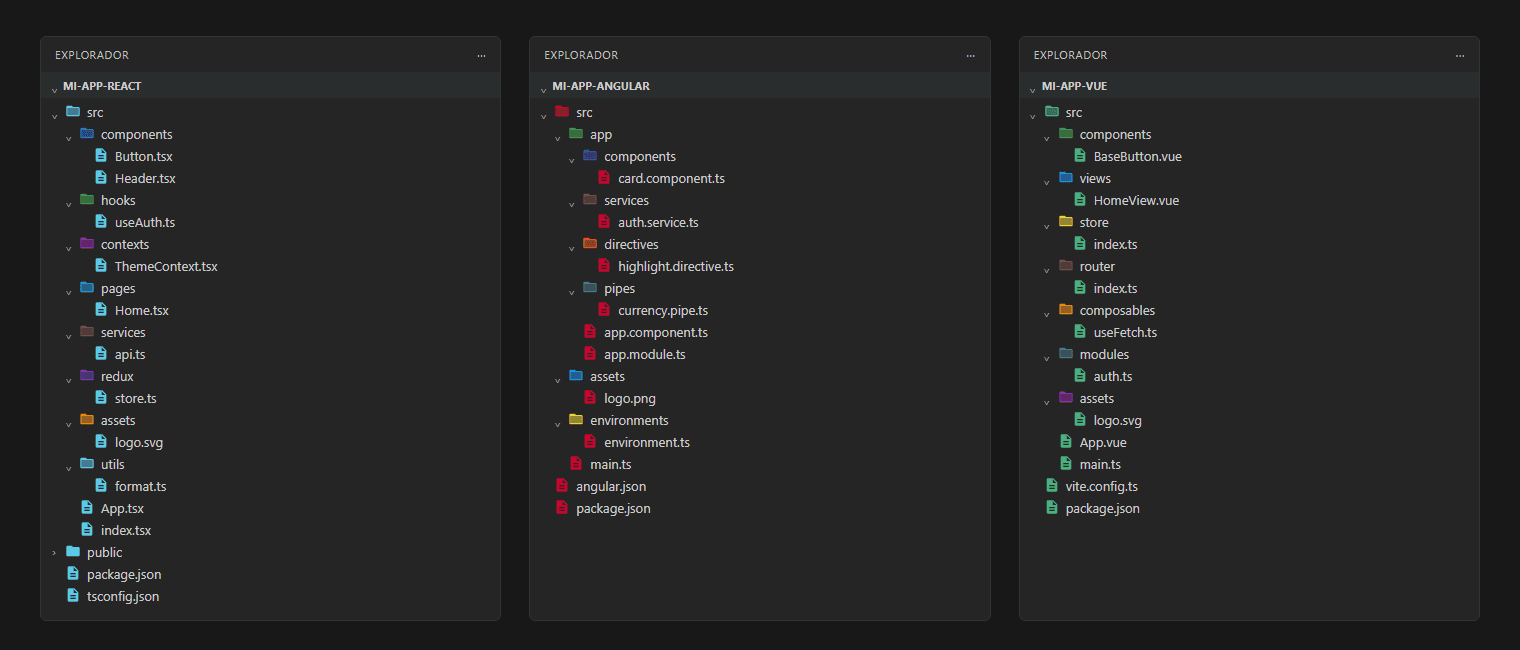Click the pipes folder icon

click(590, 288)
